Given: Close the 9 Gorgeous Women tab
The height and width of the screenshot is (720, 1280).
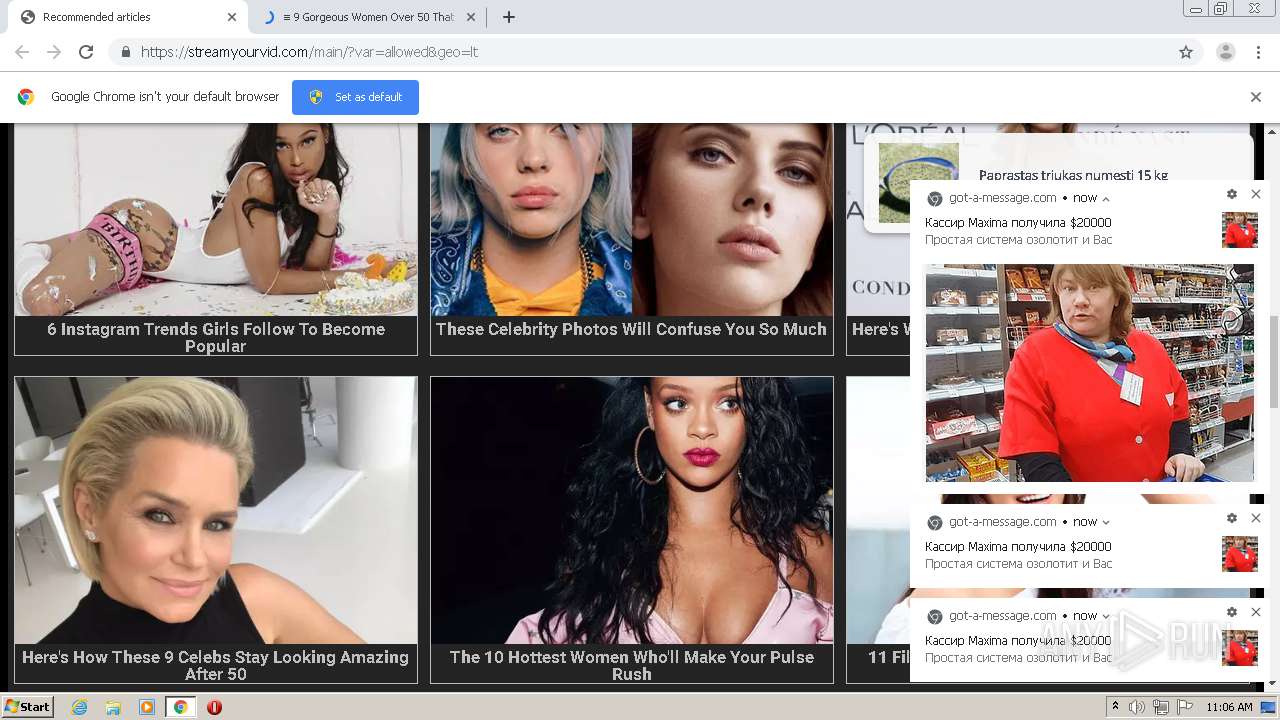Looking at the screenshot, I should tap(471, 17).
